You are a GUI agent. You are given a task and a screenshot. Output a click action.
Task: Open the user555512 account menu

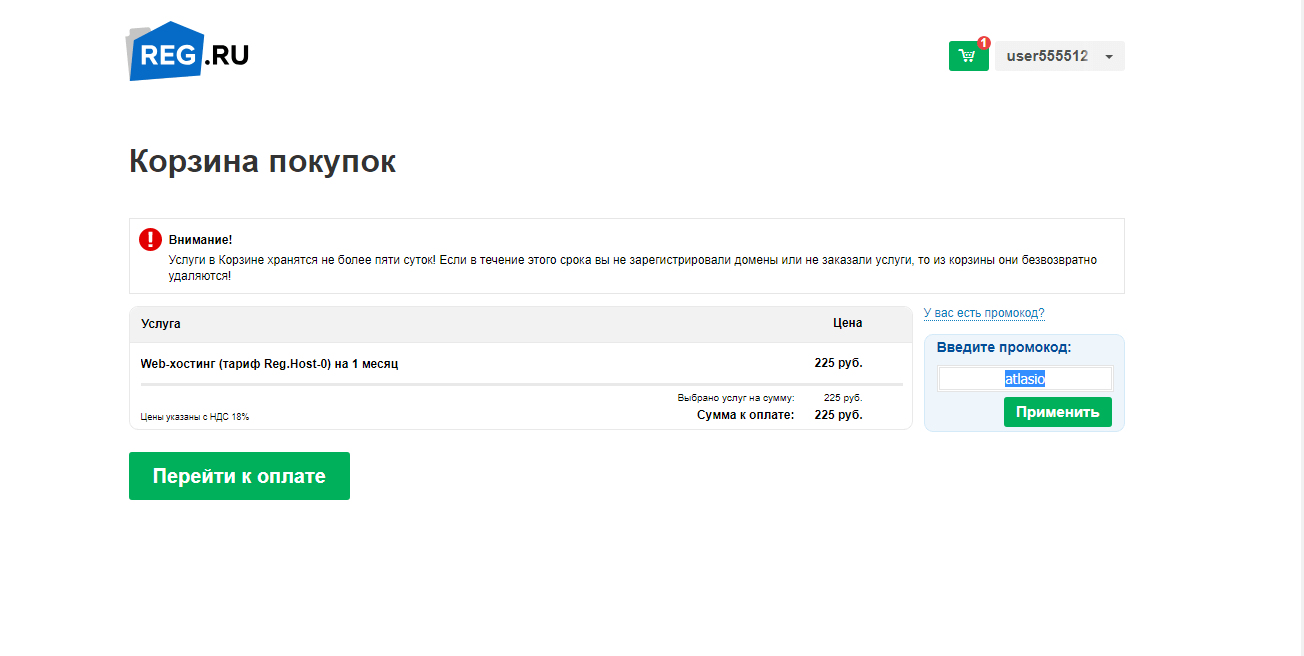point(1047,56)
